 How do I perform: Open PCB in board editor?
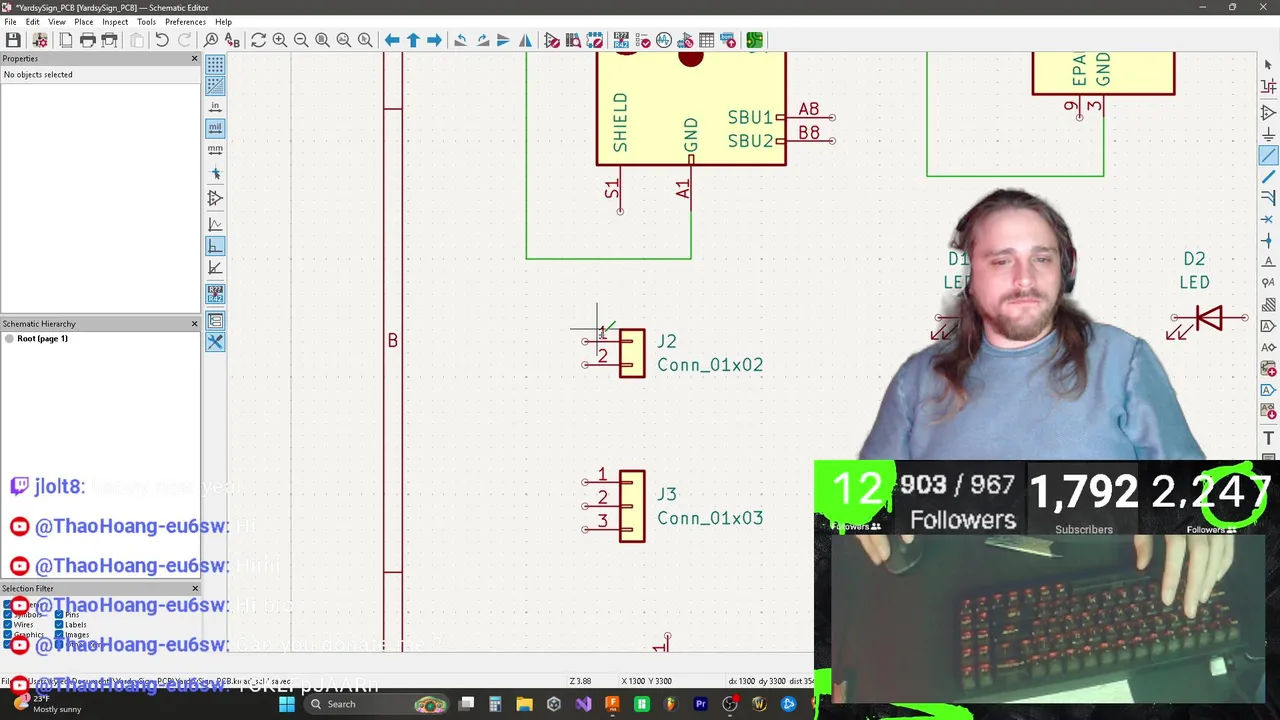[754, 40]
